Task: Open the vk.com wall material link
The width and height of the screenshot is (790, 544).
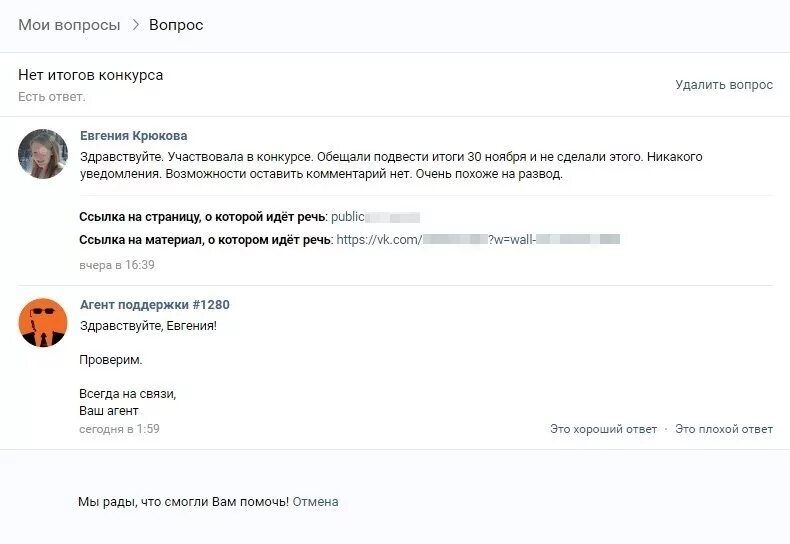Action: 478,240
